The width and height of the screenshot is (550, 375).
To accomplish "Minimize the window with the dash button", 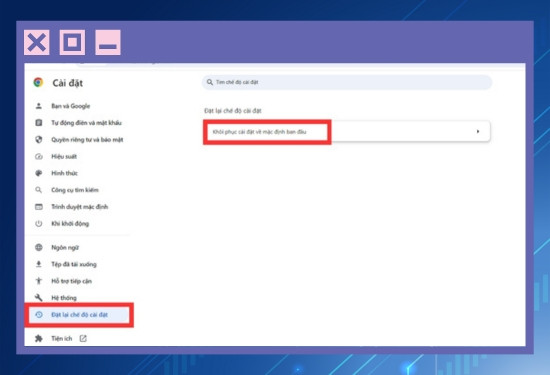I will click(108, 42).
